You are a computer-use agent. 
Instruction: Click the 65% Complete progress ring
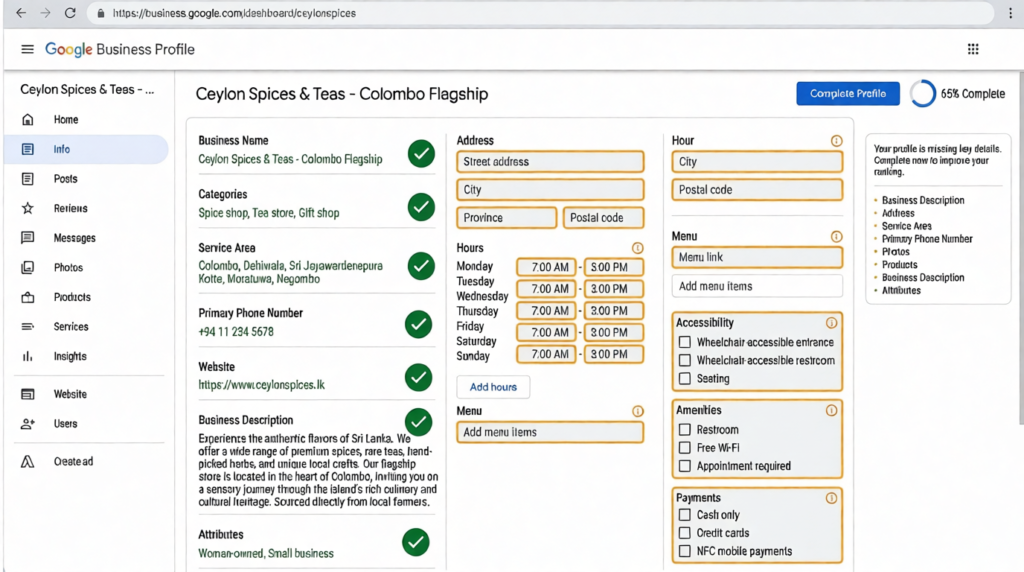(x=923, y=94)
